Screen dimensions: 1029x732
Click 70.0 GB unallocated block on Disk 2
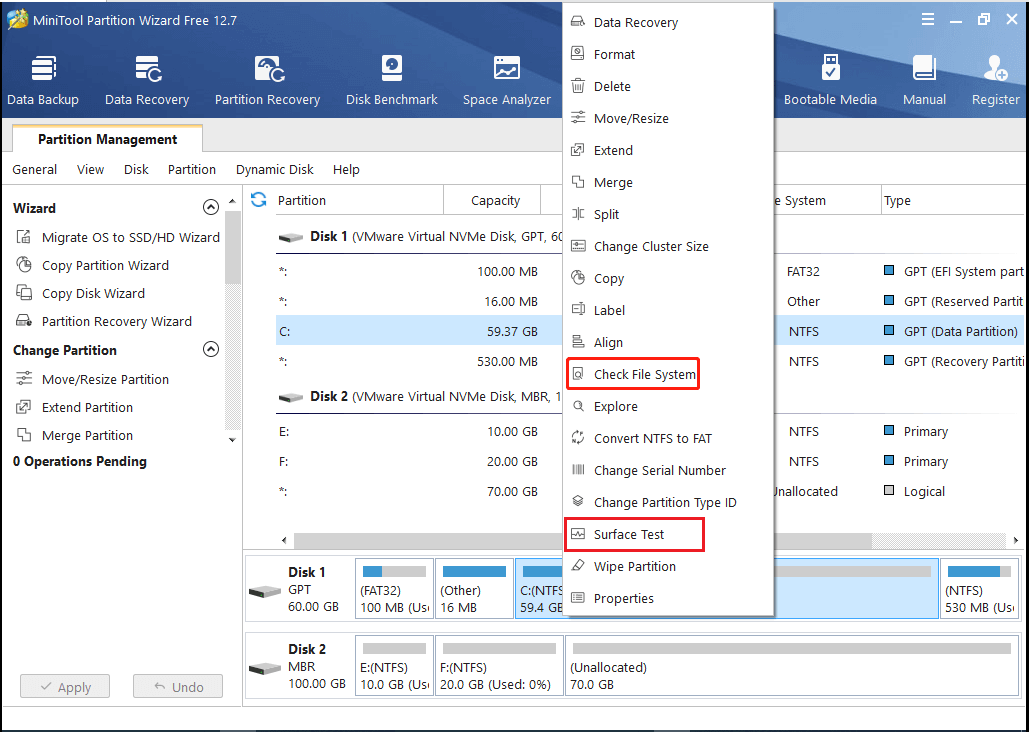click(790, 666)
